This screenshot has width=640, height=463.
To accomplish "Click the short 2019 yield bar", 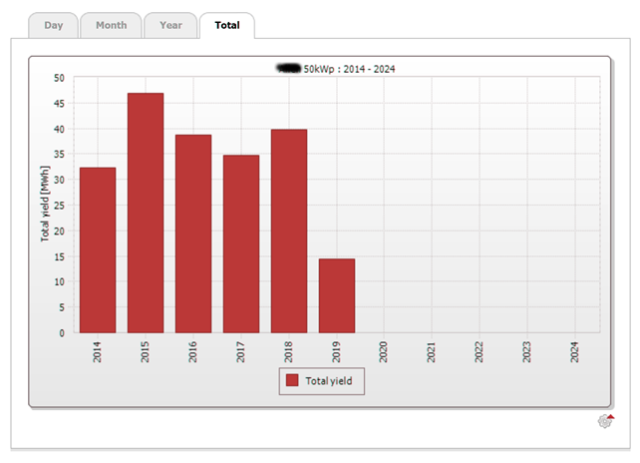I will coord(337,296).
